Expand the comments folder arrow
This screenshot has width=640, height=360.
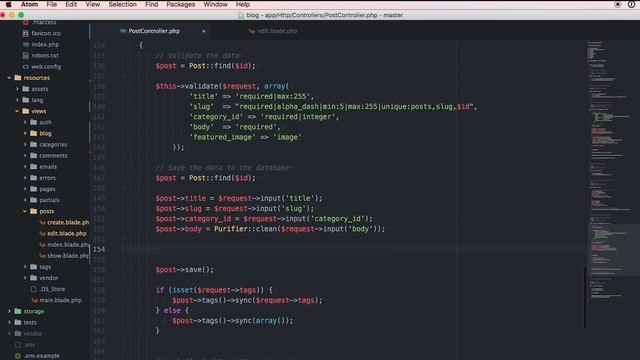(25, 156)
